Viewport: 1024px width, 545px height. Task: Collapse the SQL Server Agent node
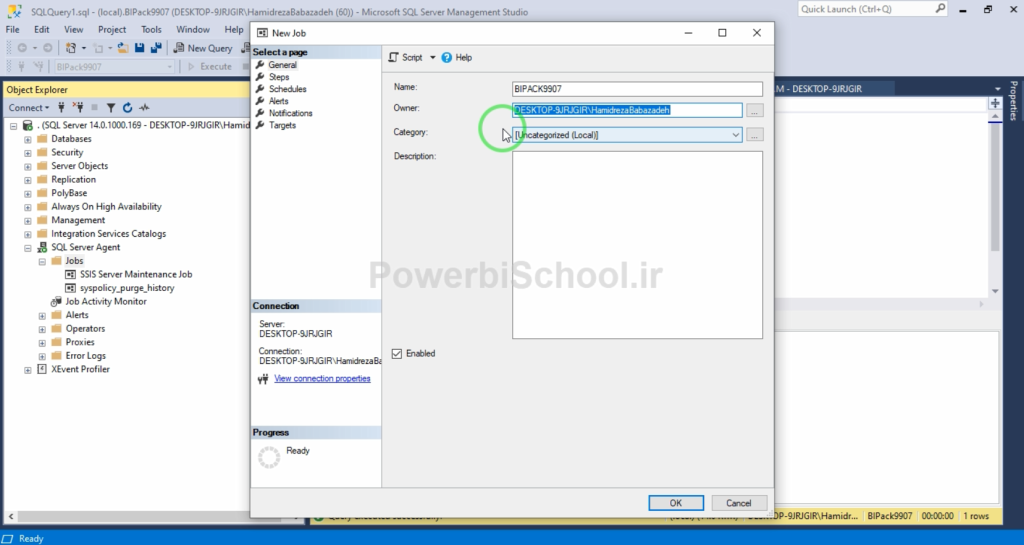28,247
